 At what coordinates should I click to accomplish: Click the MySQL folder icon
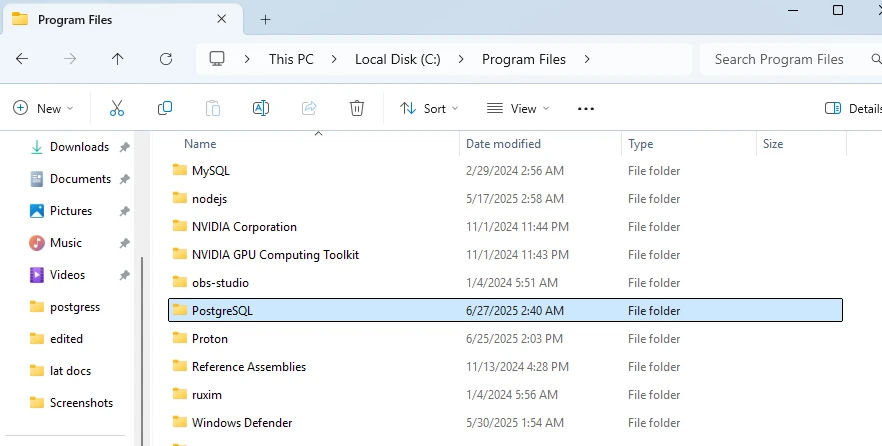tap(179, 169)
